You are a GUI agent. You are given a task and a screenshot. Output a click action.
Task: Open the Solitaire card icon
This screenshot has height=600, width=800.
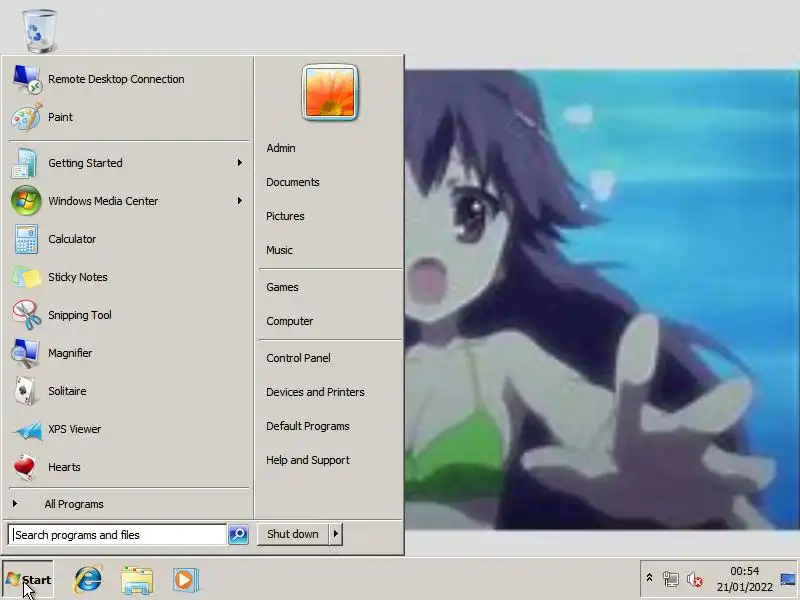coord(25,391)
